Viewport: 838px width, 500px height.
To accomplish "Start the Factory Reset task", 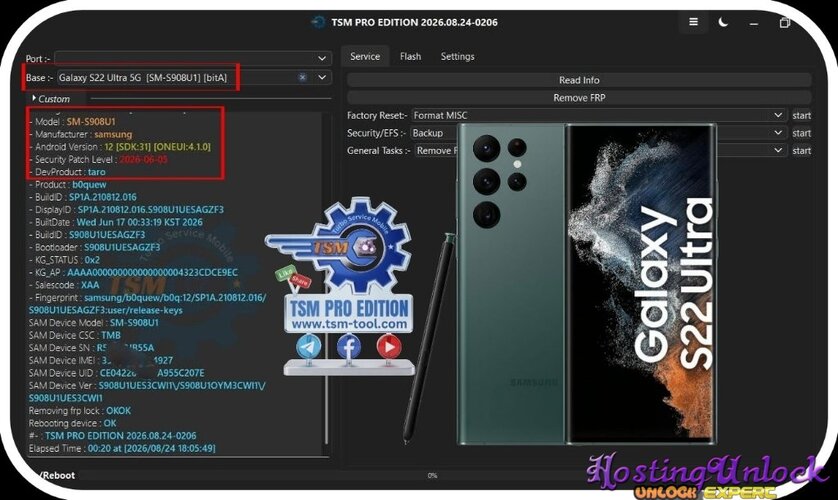I will coord(801,115).
